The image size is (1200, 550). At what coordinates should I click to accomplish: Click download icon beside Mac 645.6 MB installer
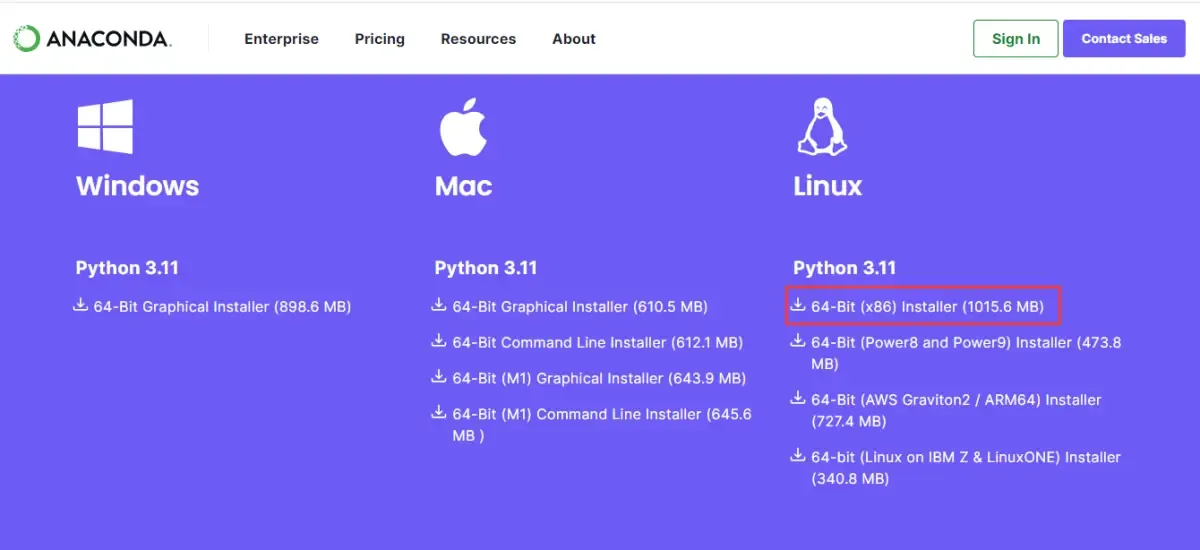(x=439, y=412)
